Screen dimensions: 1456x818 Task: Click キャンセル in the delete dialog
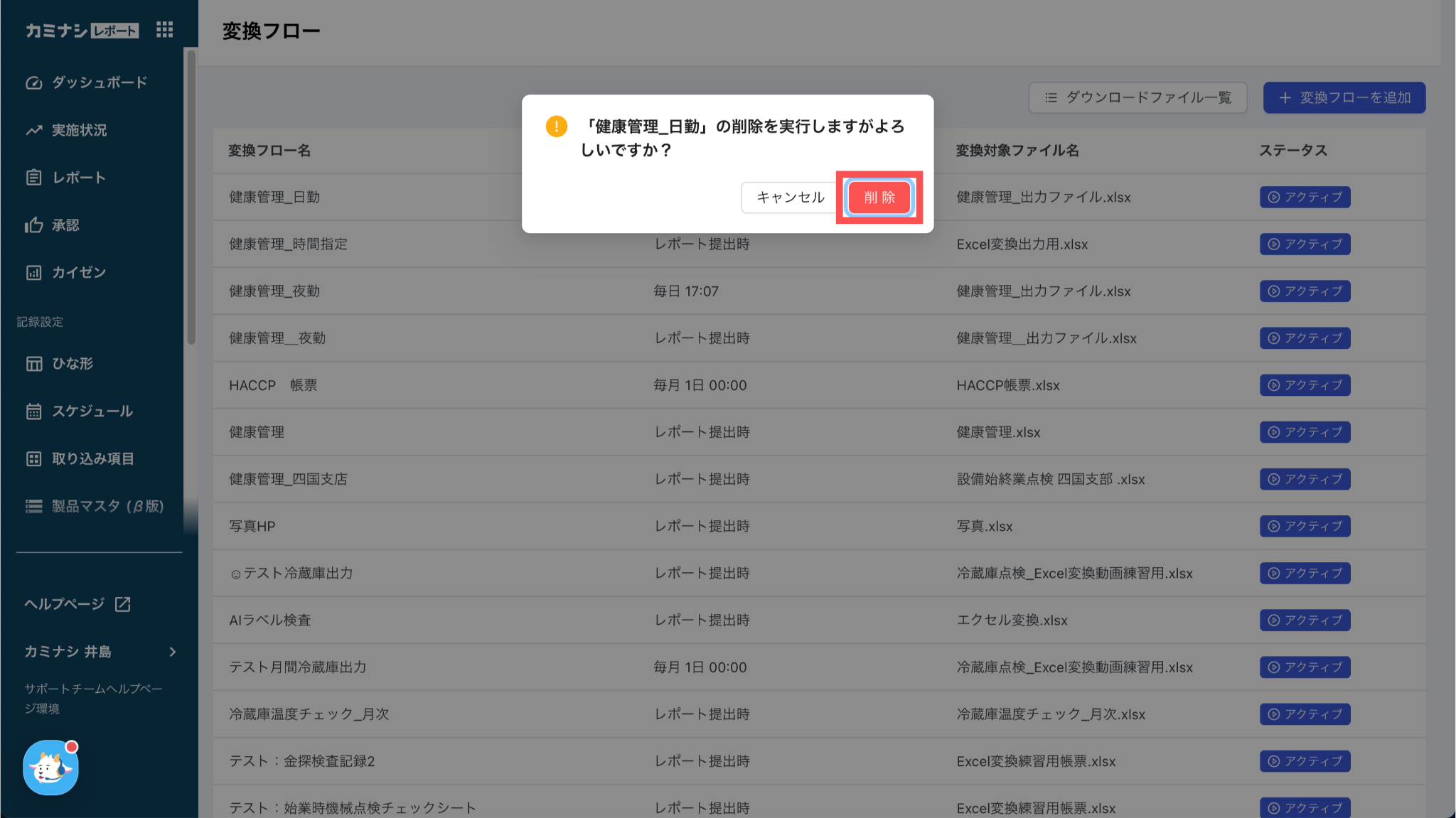click(x=790, y=197)
